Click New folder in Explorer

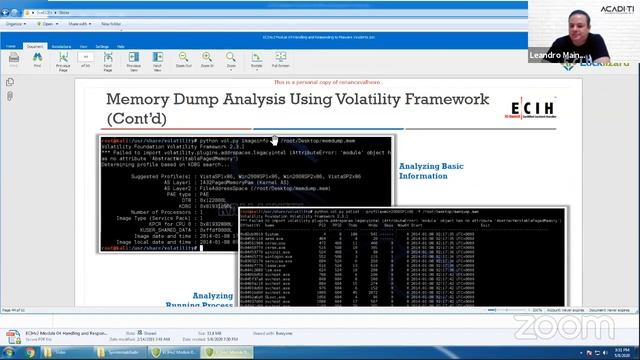coord(111,24)
